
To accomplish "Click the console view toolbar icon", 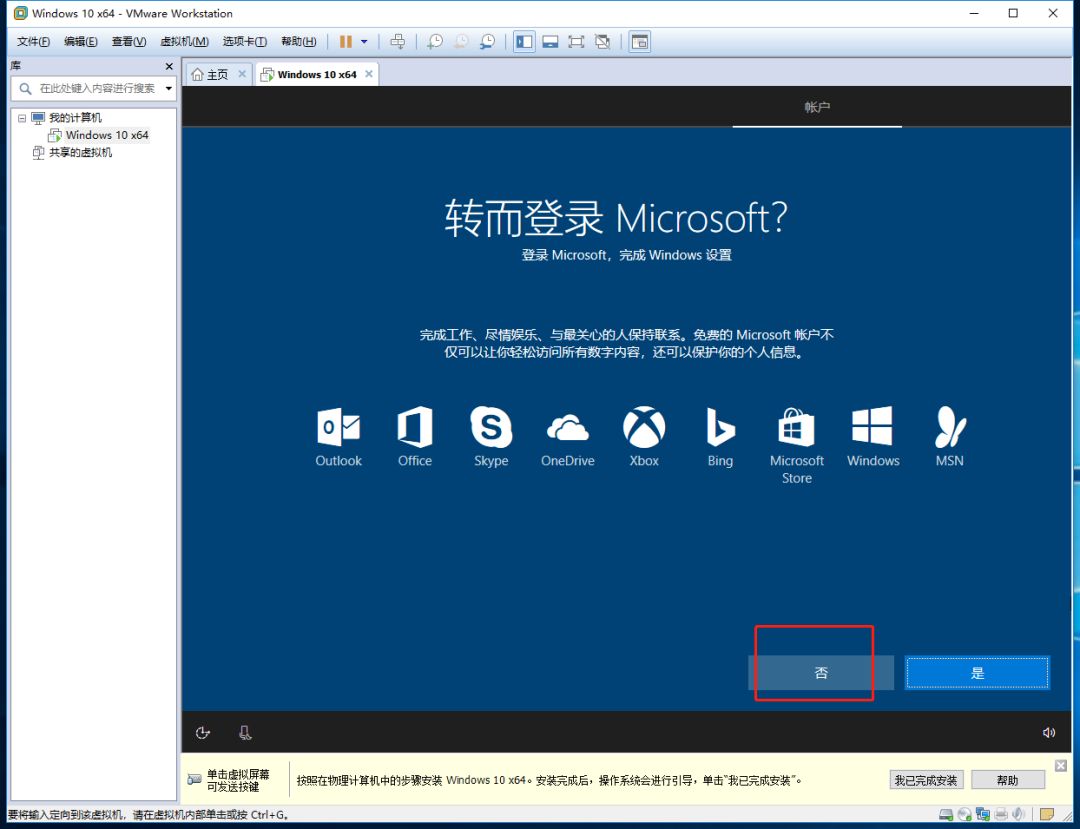I will pos(640,41).
